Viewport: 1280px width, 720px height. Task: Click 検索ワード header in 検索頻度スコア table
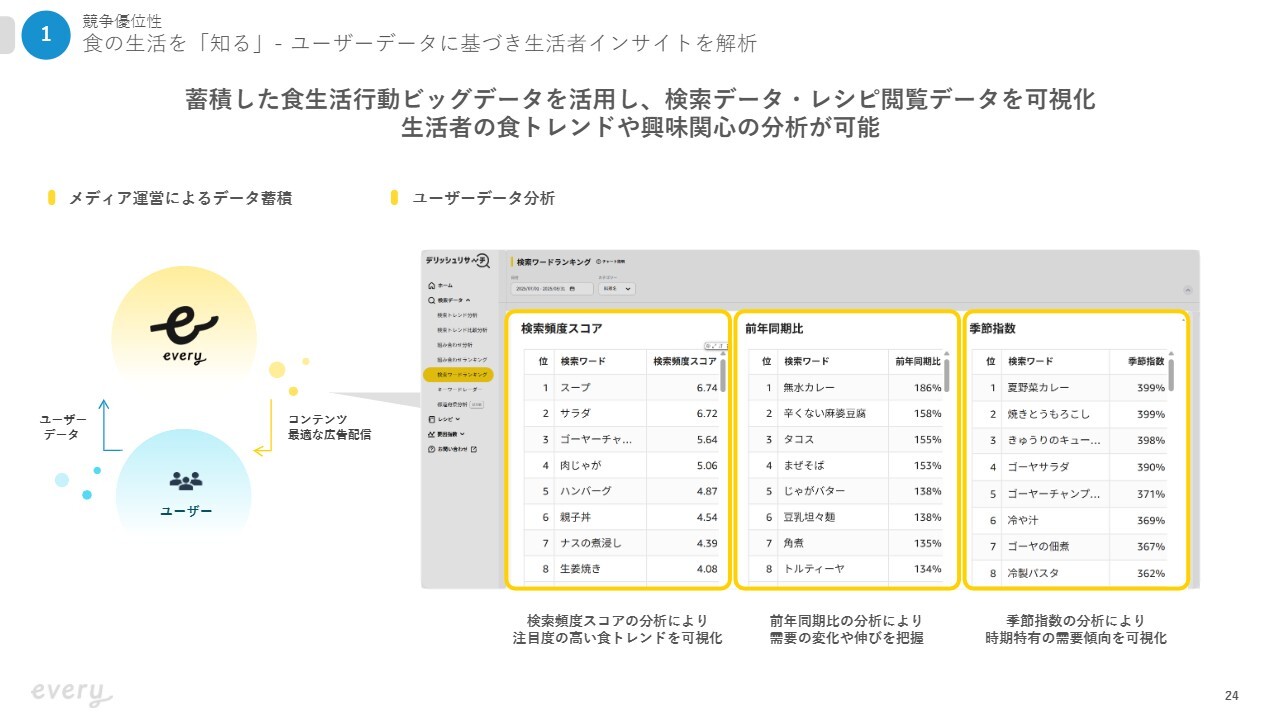(583, 361)
